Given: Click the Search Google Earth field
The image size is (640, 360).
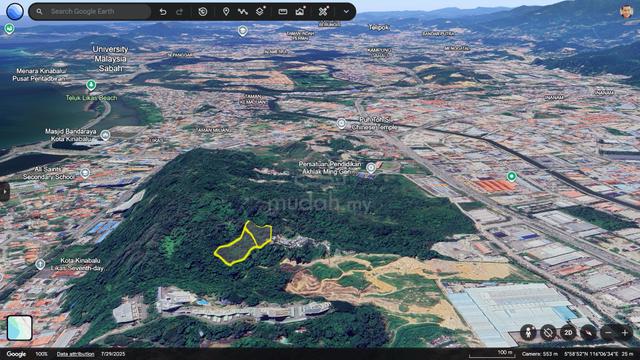Looking at the screenshot, I should 91,11.
